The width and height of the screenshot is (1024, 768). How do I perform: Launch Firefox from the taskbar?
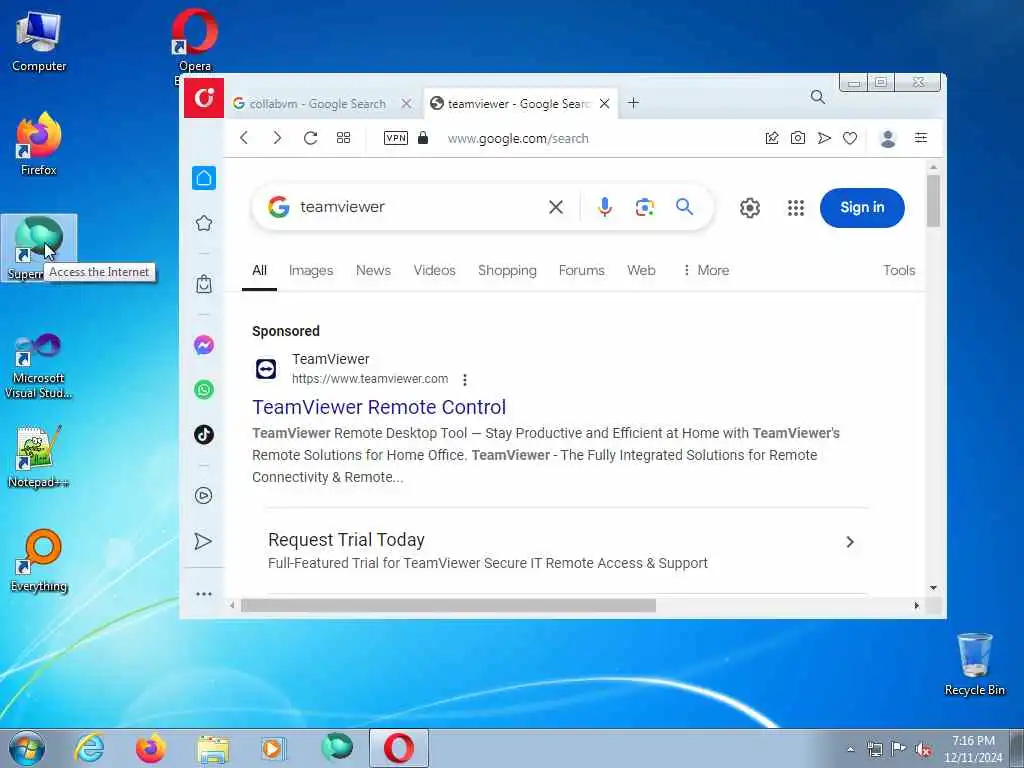pos(150,748)
